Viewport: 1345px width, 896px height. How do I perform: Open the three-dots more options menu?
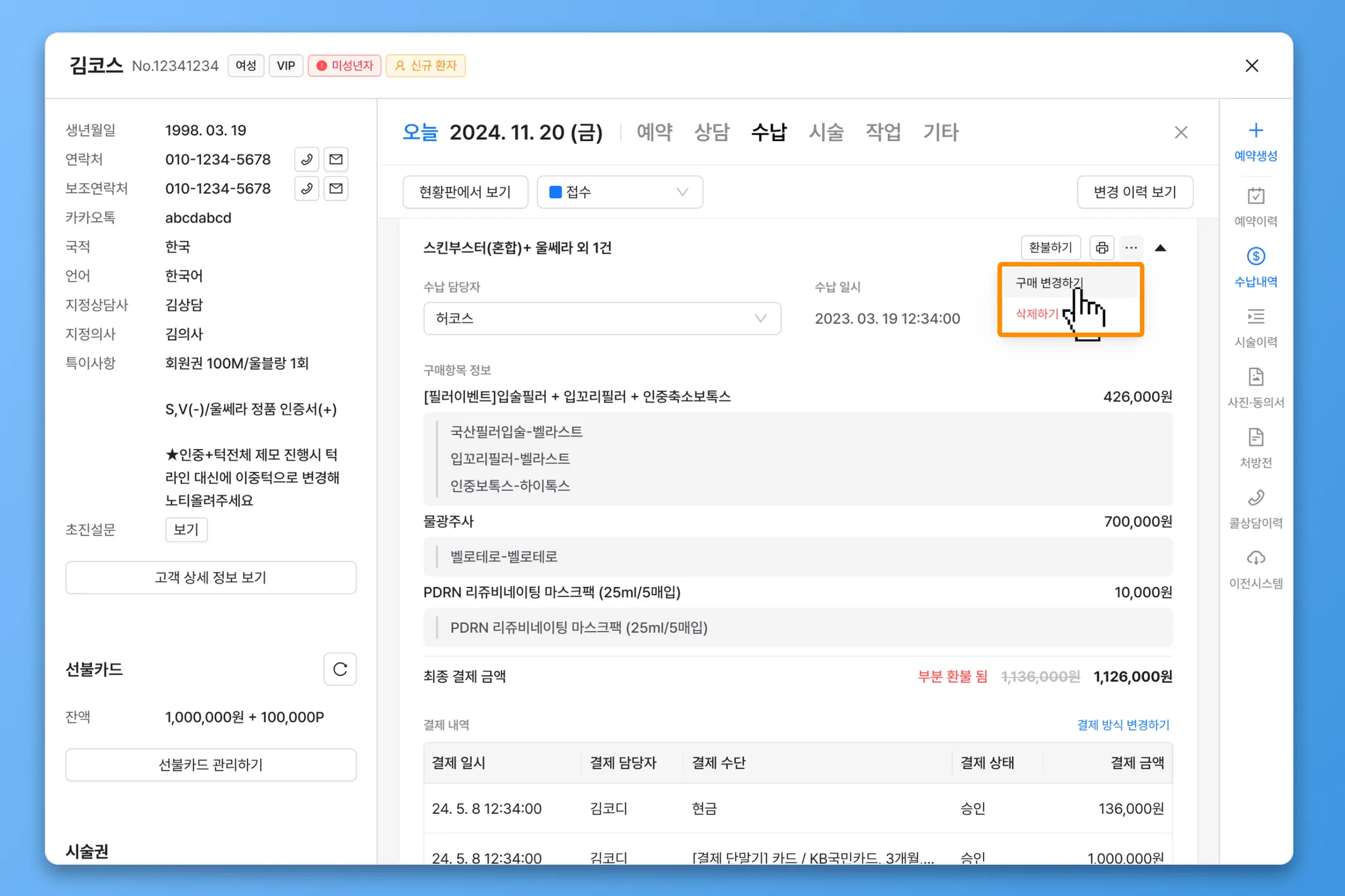1131,247
